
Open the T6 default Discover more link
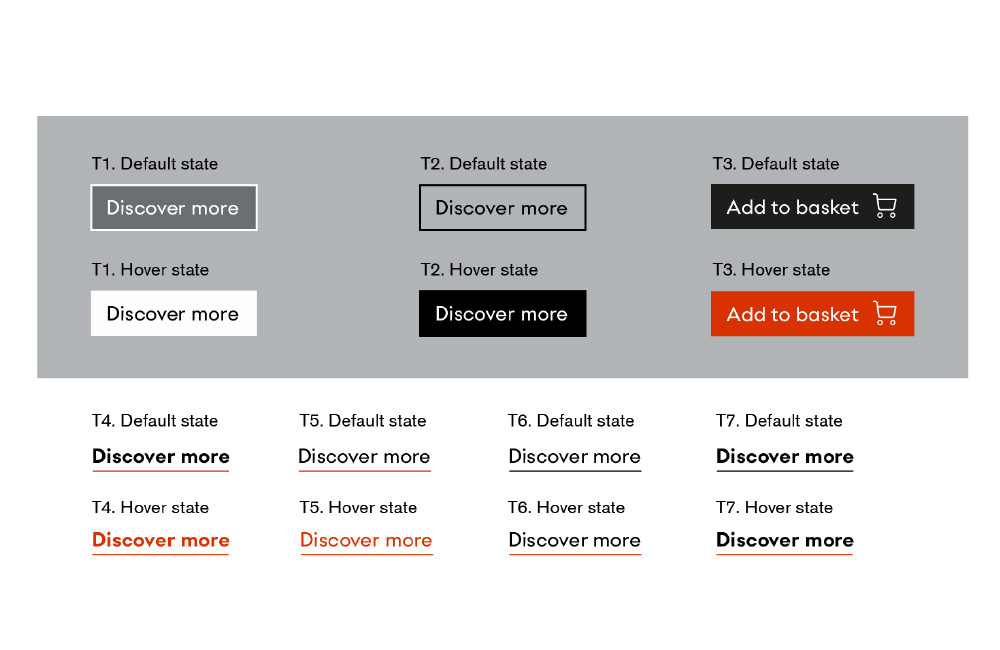coord(575,457)
